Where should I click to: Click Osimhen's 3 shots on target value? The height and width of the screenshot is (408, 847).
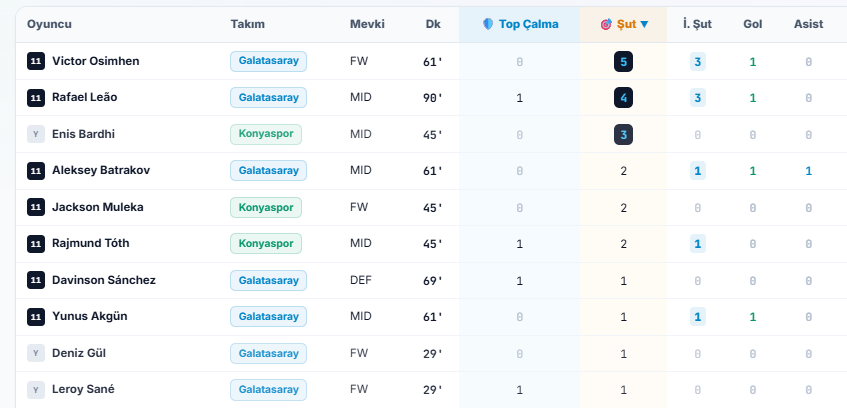[697, 62]
